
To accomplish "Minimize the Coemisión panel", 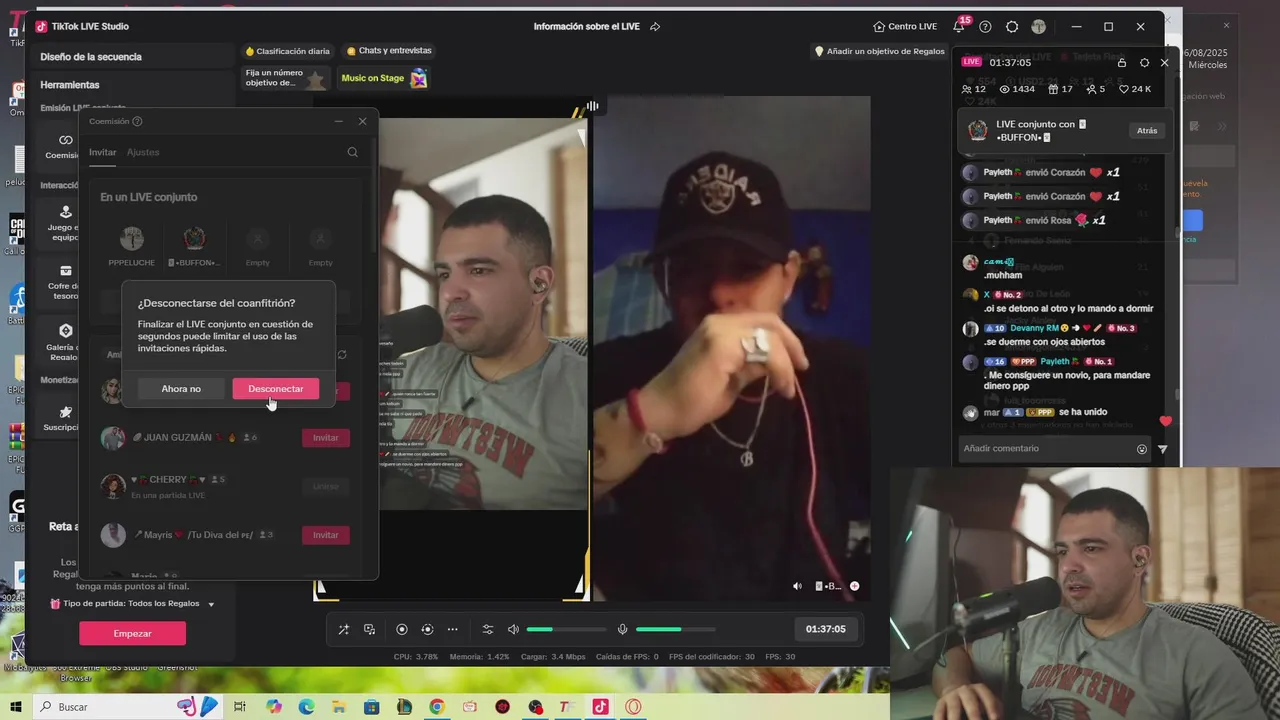I will [x=339, y=121].
